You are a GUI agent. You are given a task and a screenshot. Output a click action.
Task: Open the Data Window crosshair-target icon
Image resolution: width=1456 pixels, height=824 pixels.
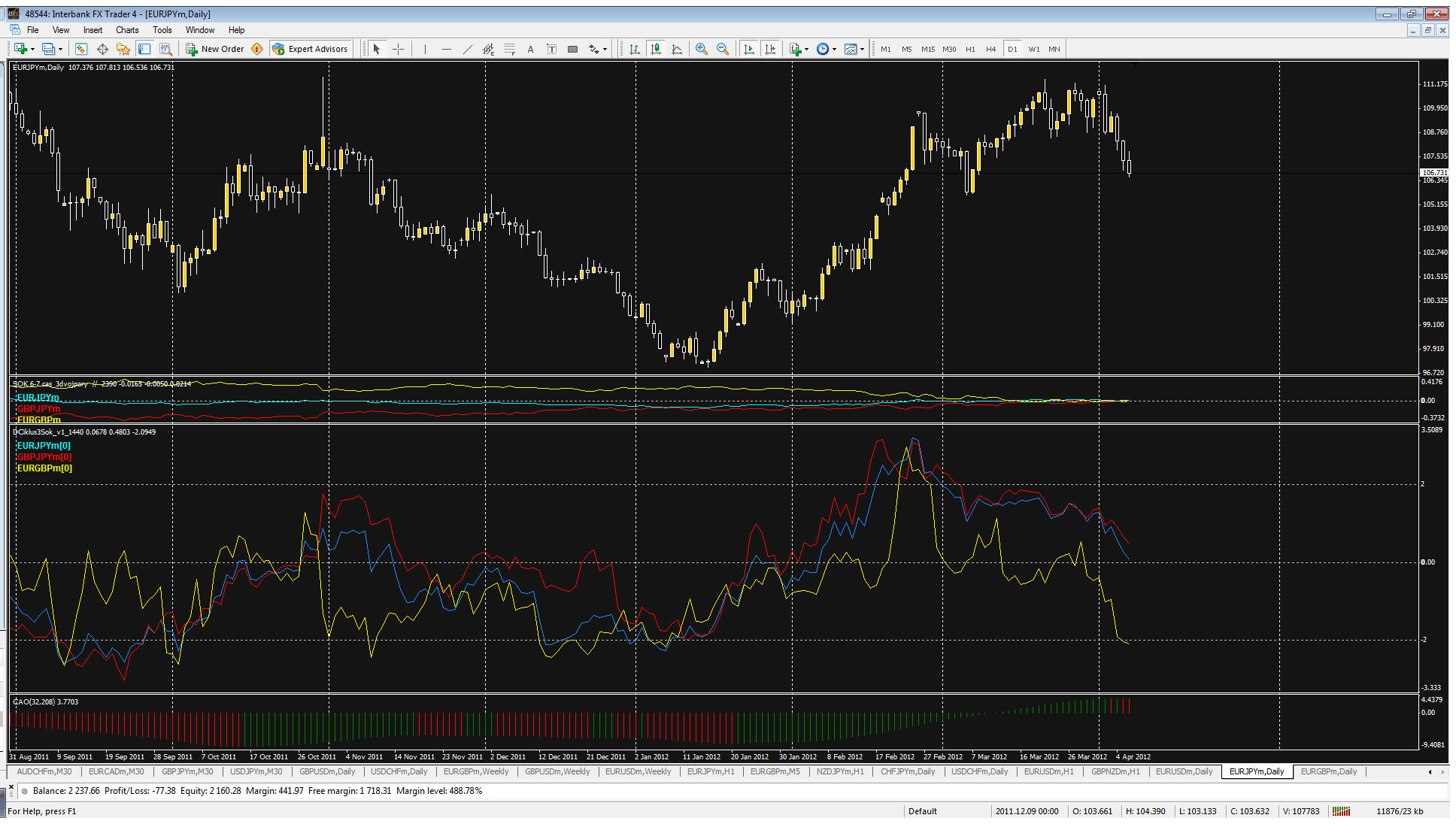click(x=102, y=49)
